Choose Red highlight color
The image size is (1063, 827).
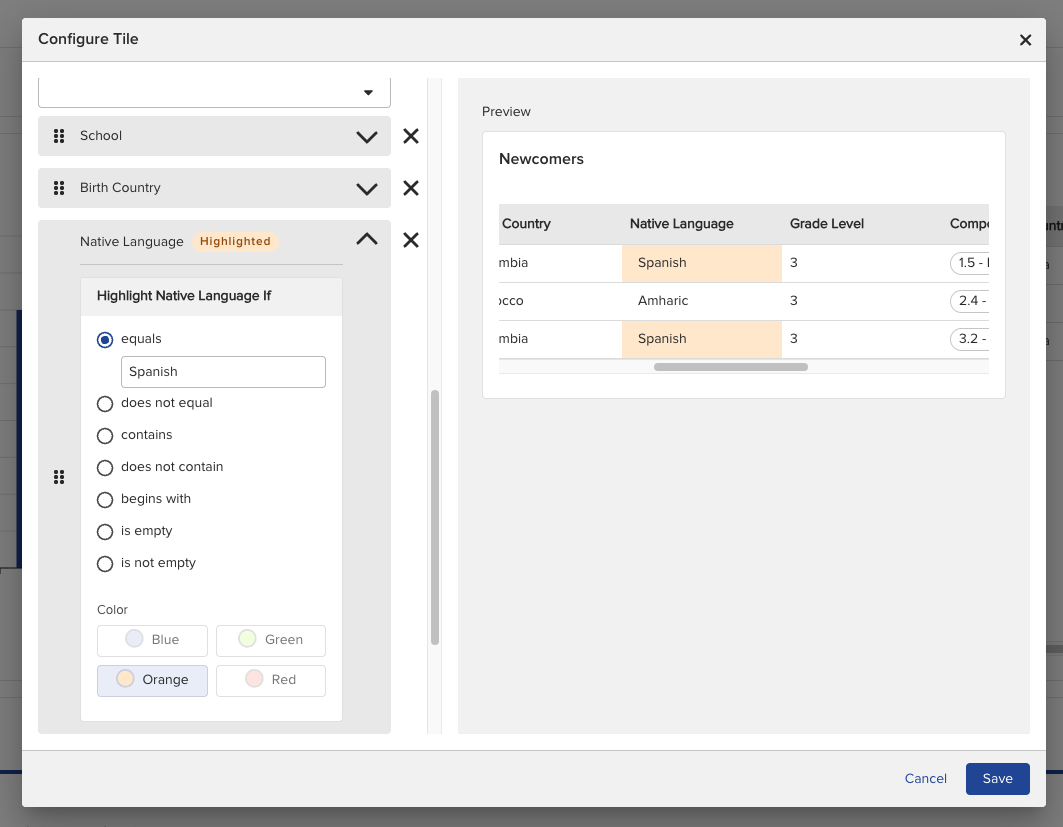270,681
